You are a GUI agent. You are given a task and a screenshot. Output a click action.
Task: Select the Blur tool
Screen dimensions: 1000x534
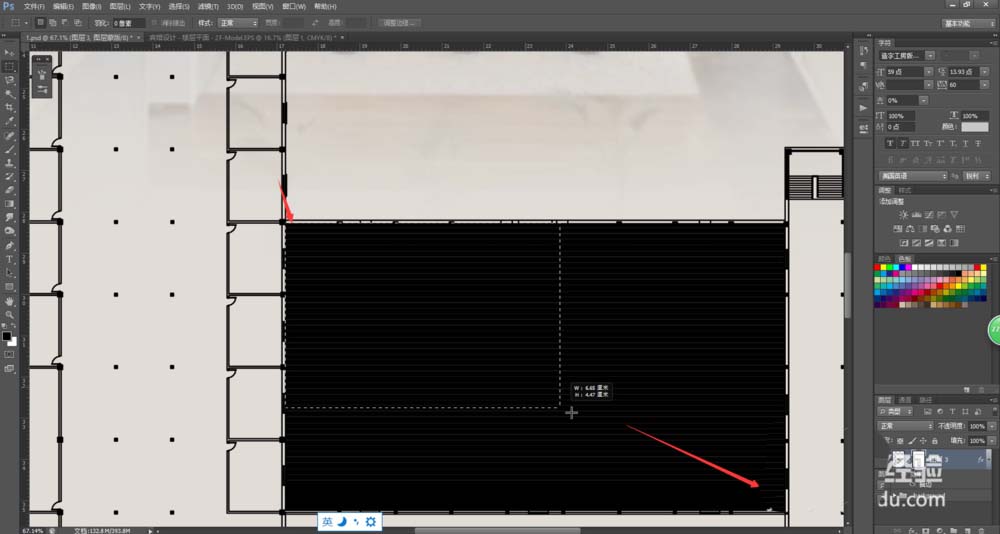tap(10, 218)
